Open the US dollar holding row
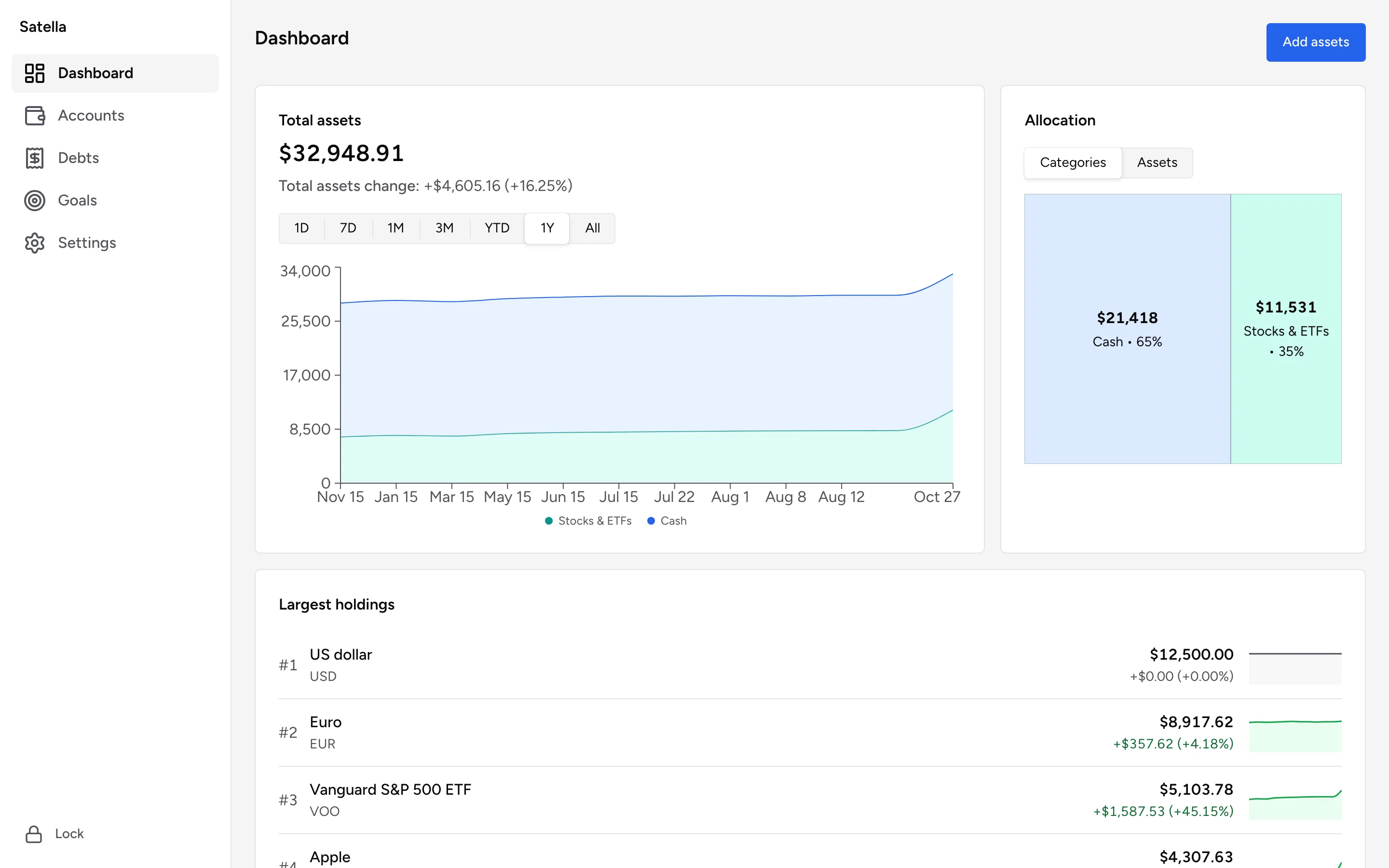The image size is (1389, 868). pos(810,665)
